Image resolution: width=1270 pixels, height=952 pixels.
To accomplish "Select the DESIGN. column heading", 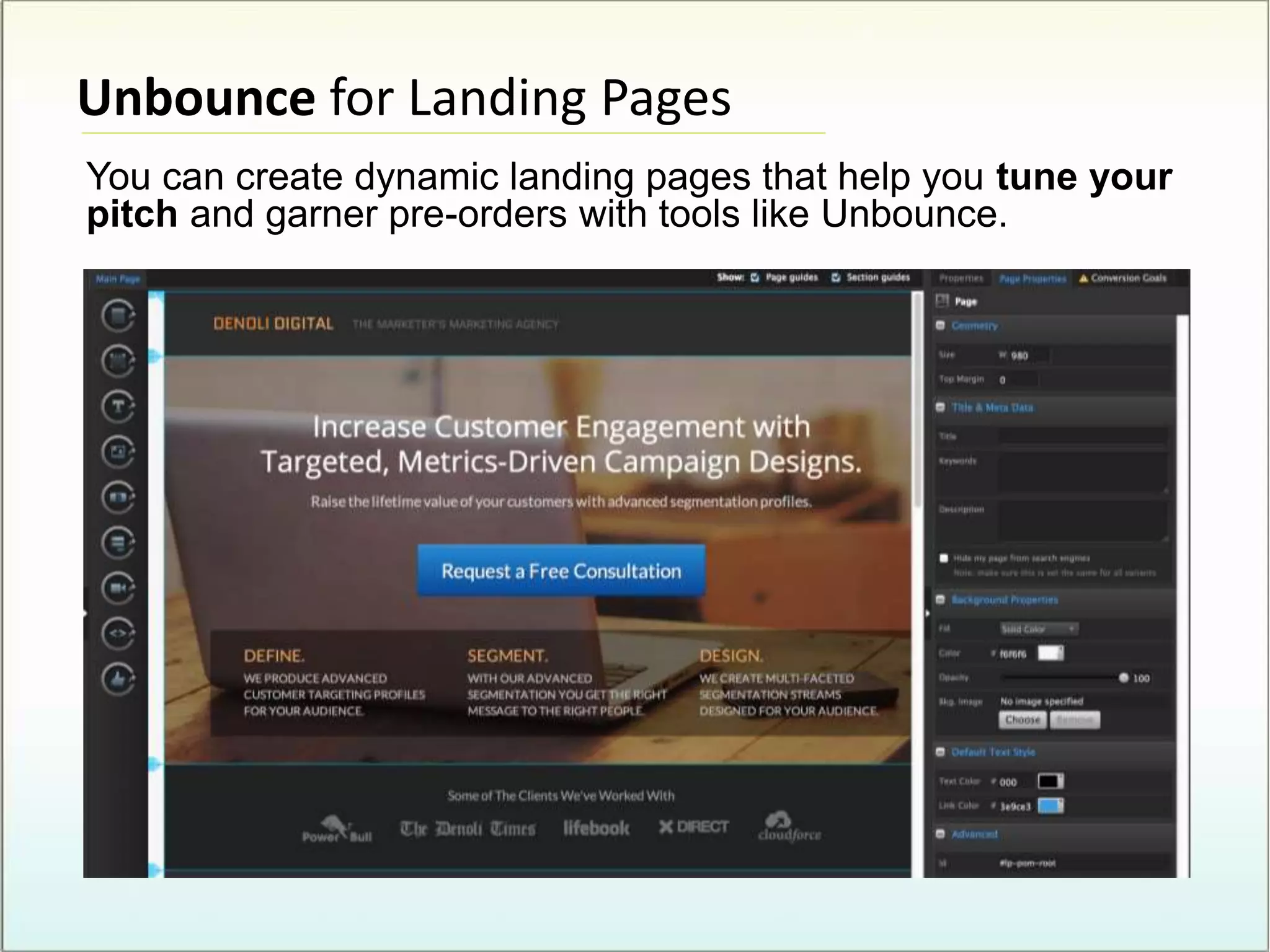I will [x=731, y=656].
